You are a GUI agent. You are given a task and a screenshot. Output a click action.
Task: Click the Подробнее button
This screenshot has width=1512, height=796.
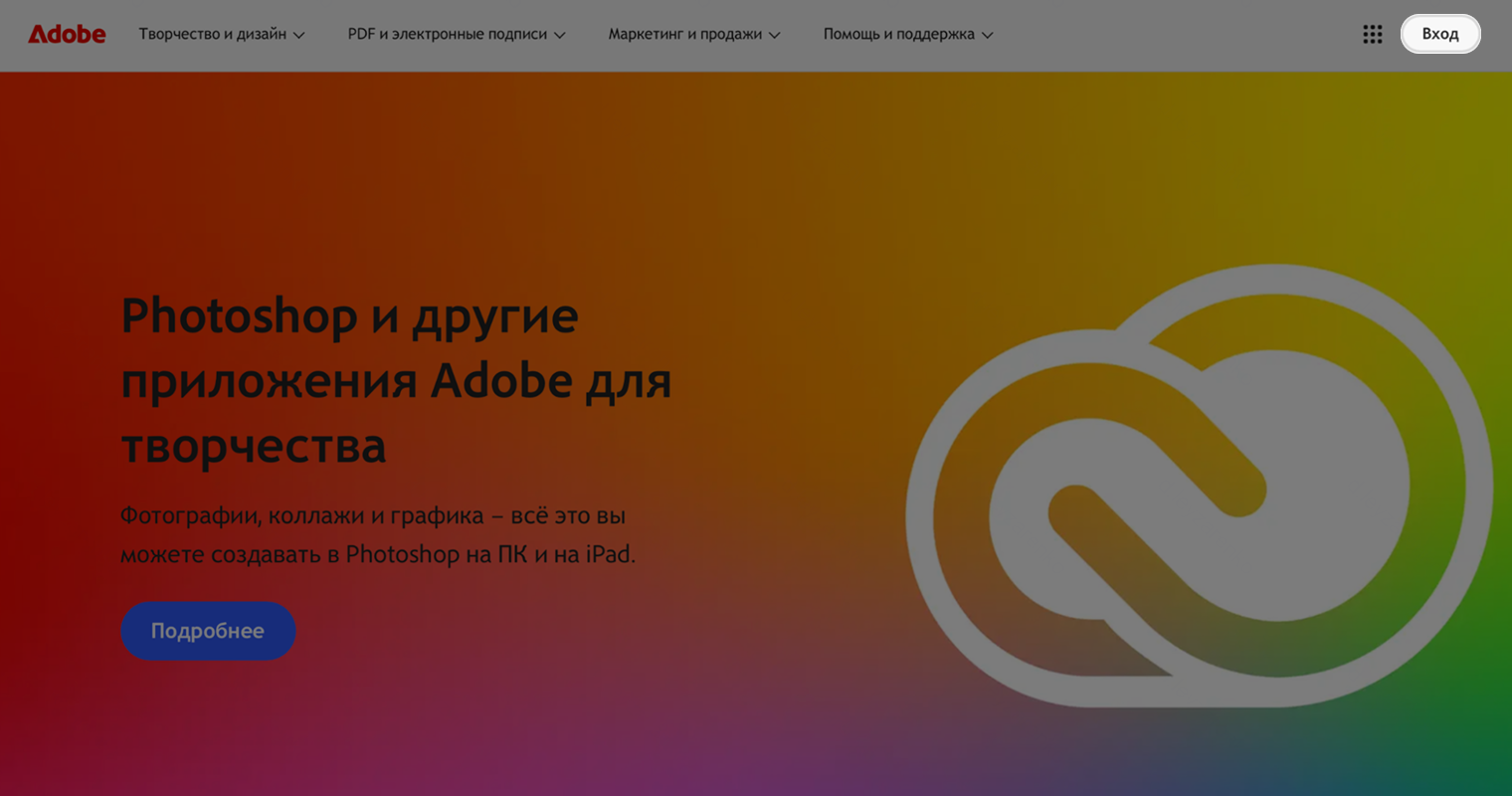click(x=208, y=631)
